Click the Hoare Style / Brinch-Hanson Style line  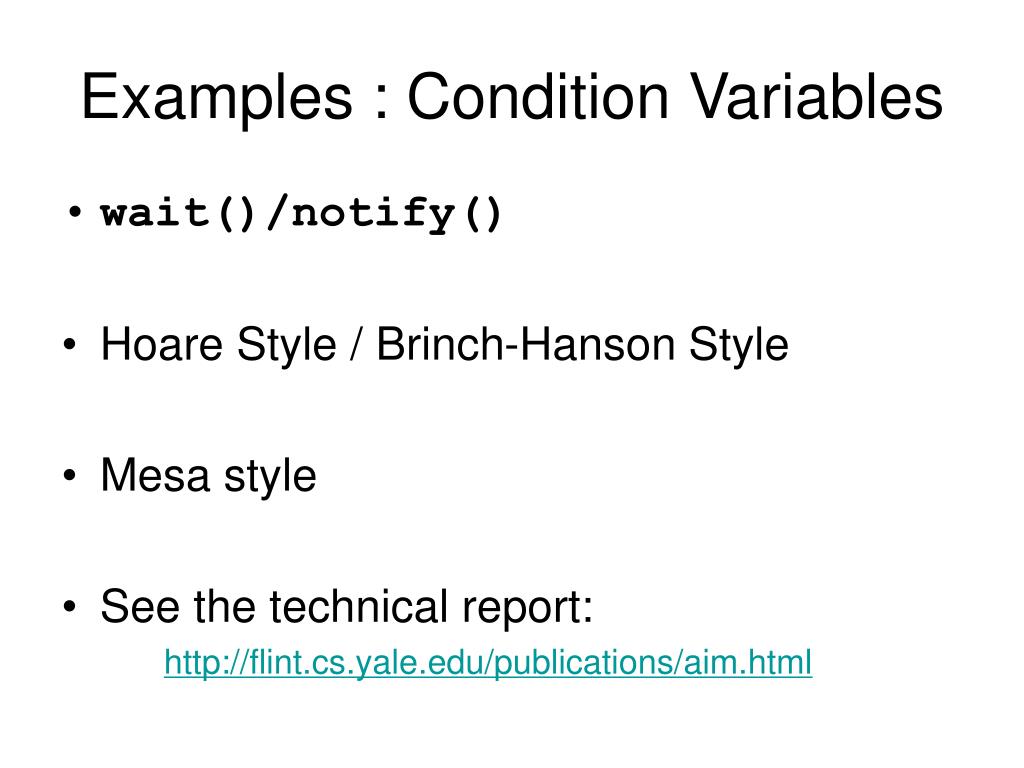click(444, 345)
